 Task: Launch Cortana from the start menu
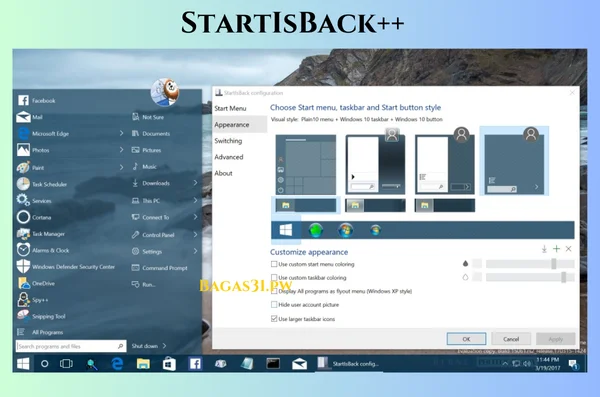point(34,217)
